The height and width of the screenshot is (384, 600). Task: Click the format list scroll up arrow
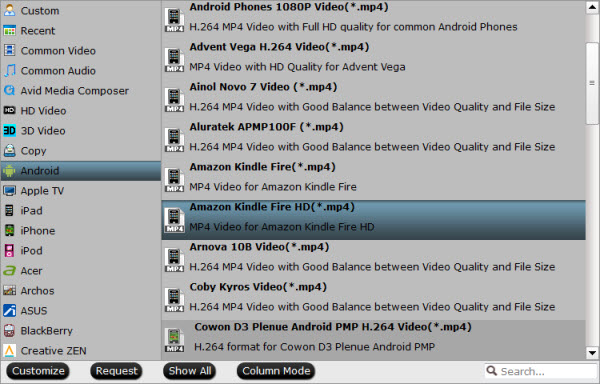(x=592, y=8)
